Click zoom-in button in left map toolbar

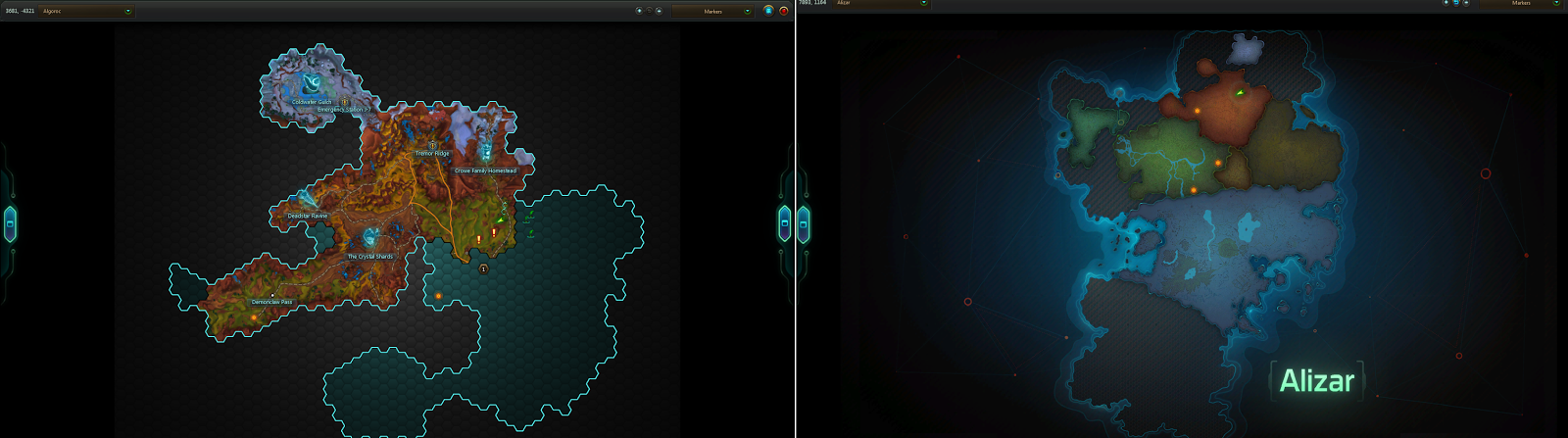(x=639, y=11)
